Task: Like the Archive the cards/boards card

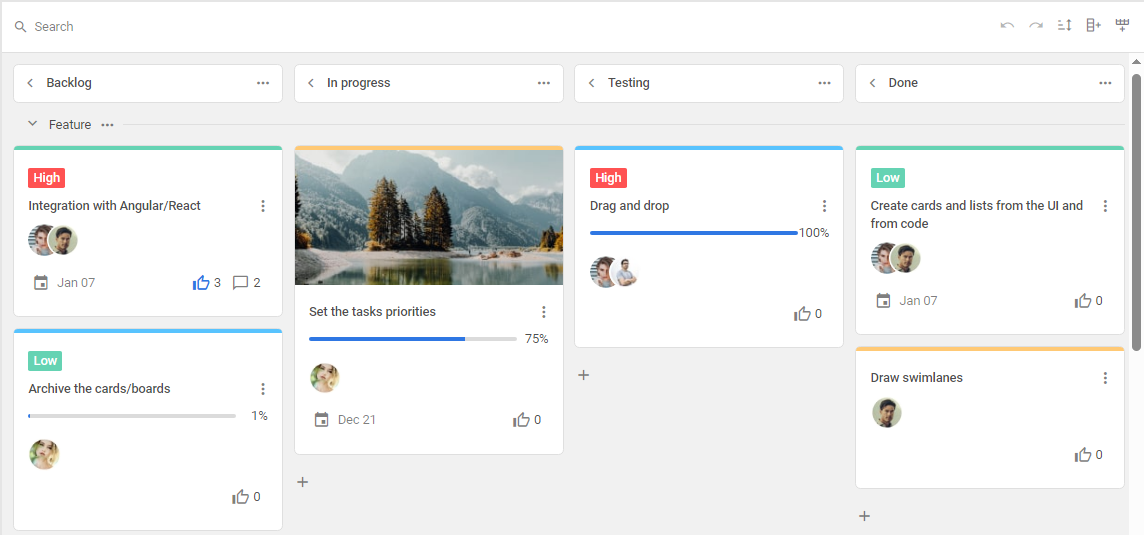Action: pos(240,497)
